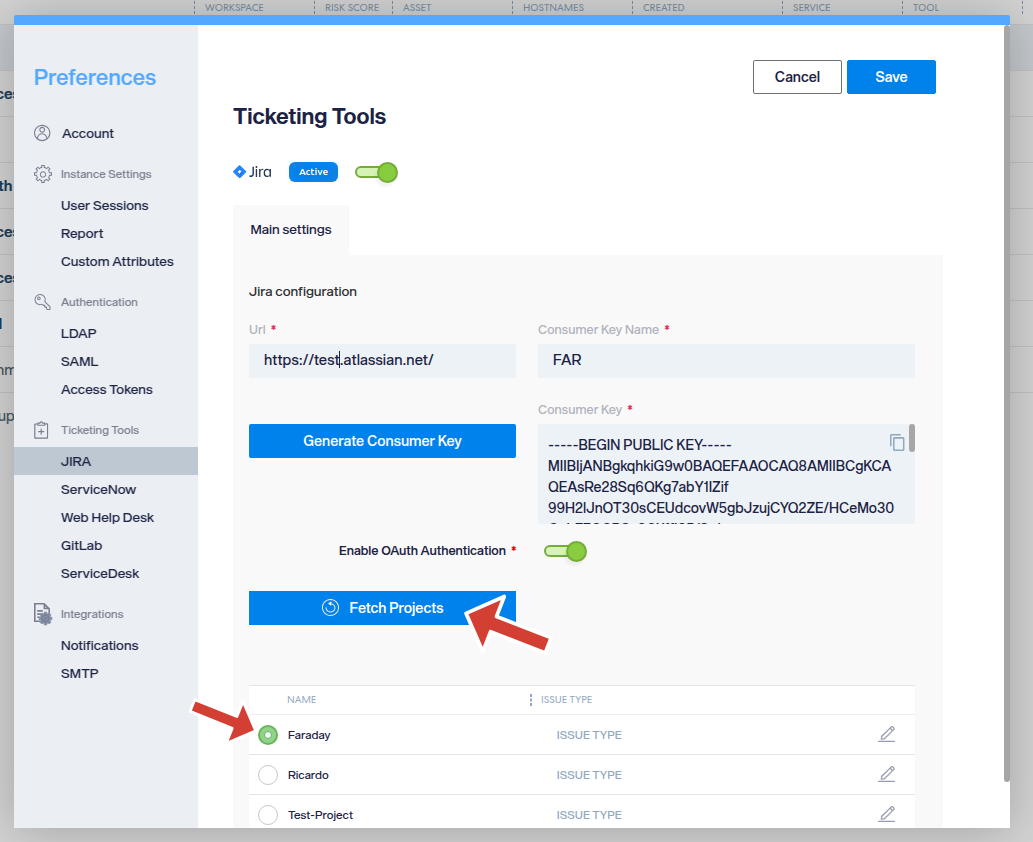
Task: Click the Ricardo row ISSUE TYPE cell
Action: [589, 775]
